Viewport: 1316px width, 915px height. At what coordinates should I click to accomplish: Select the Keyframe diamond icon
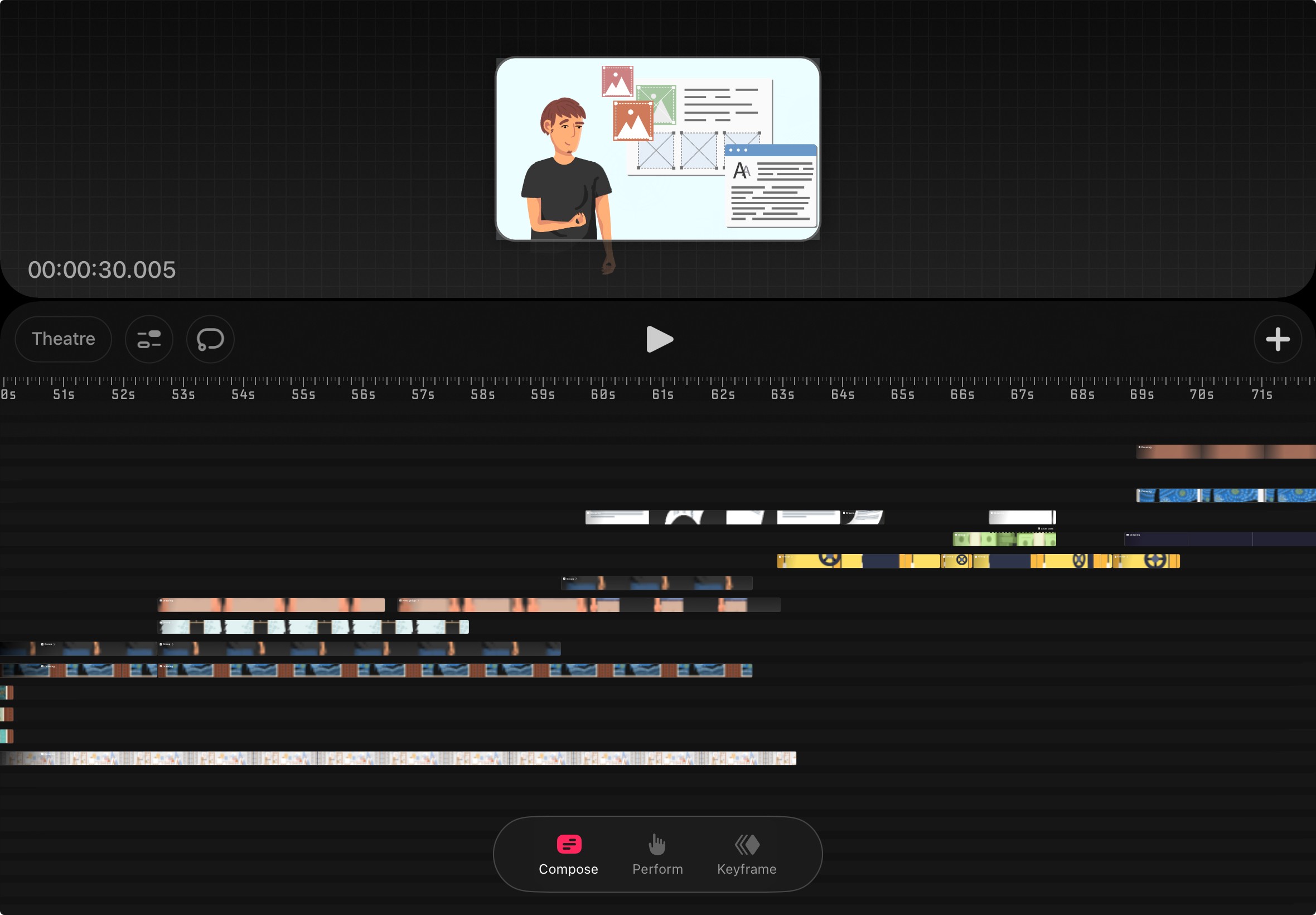point(747,844)
